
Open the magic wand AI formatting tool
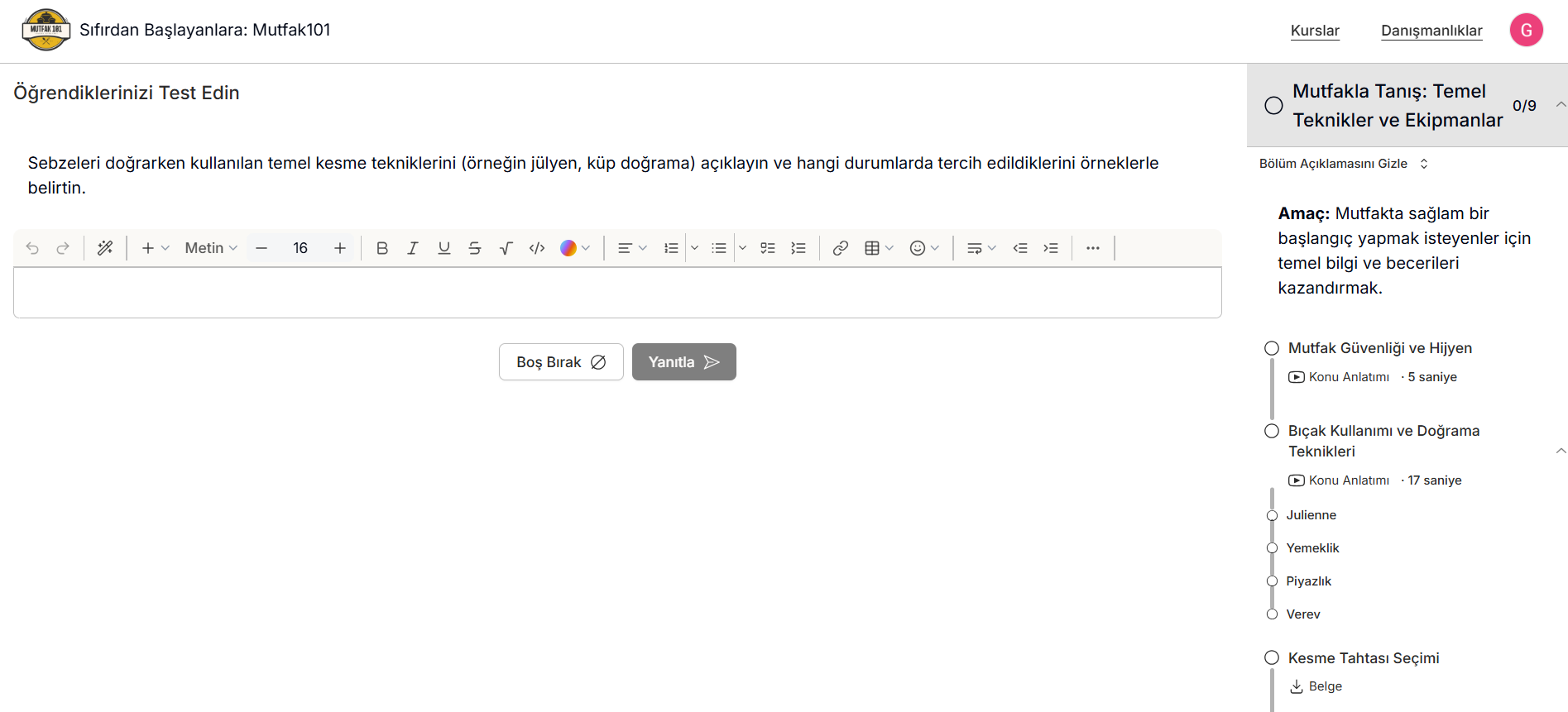point(105,248)
